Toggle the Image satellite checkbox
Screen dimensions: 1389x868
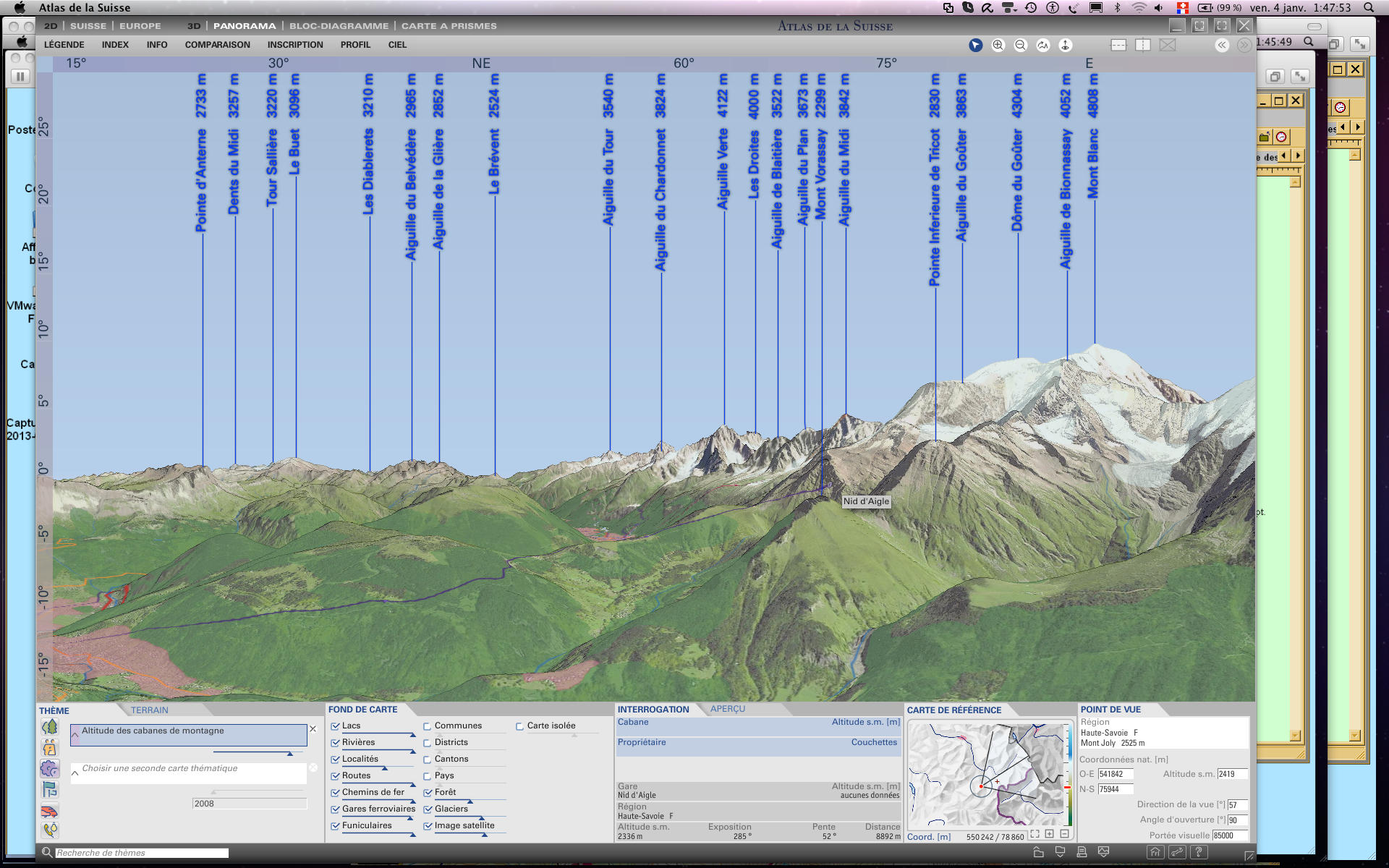[428, 826]
